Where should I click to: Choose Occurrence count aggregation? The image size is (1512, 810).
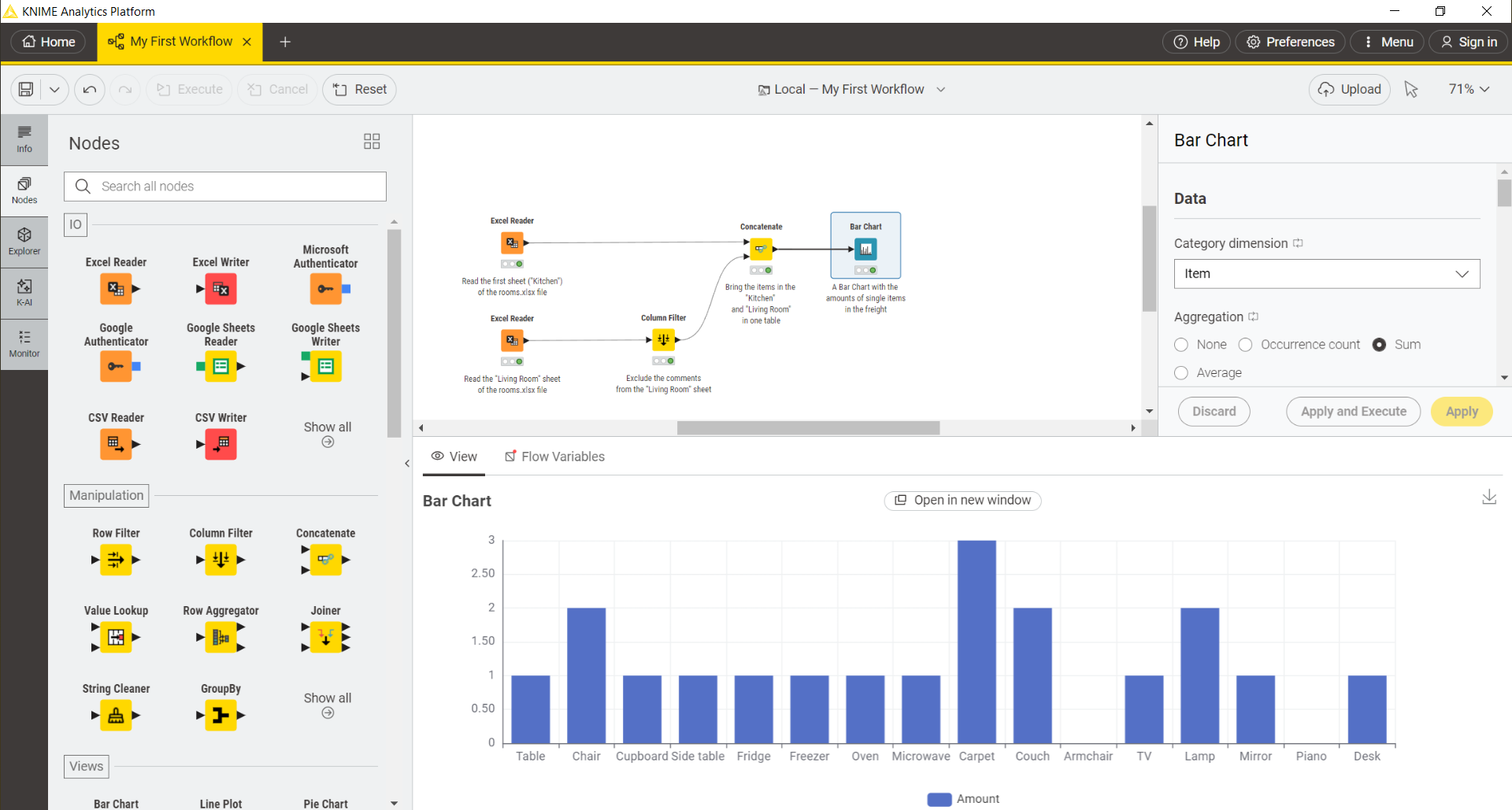coord(1247,345)
